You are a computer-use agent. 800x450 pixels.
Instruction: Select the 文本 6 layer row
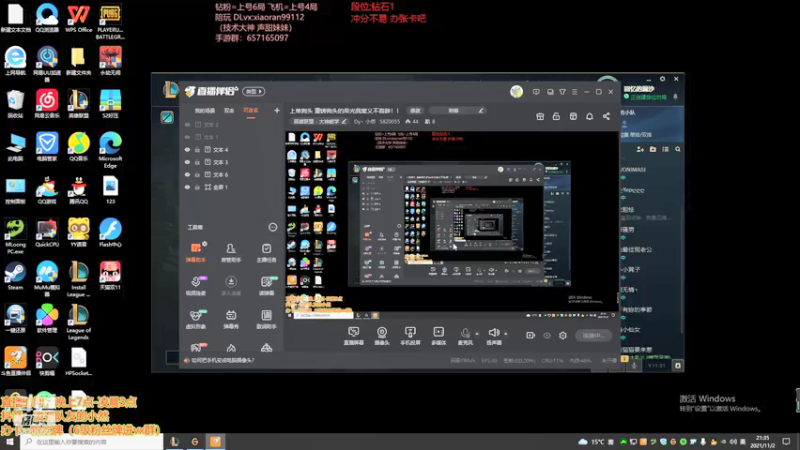[x=231, y=174]
